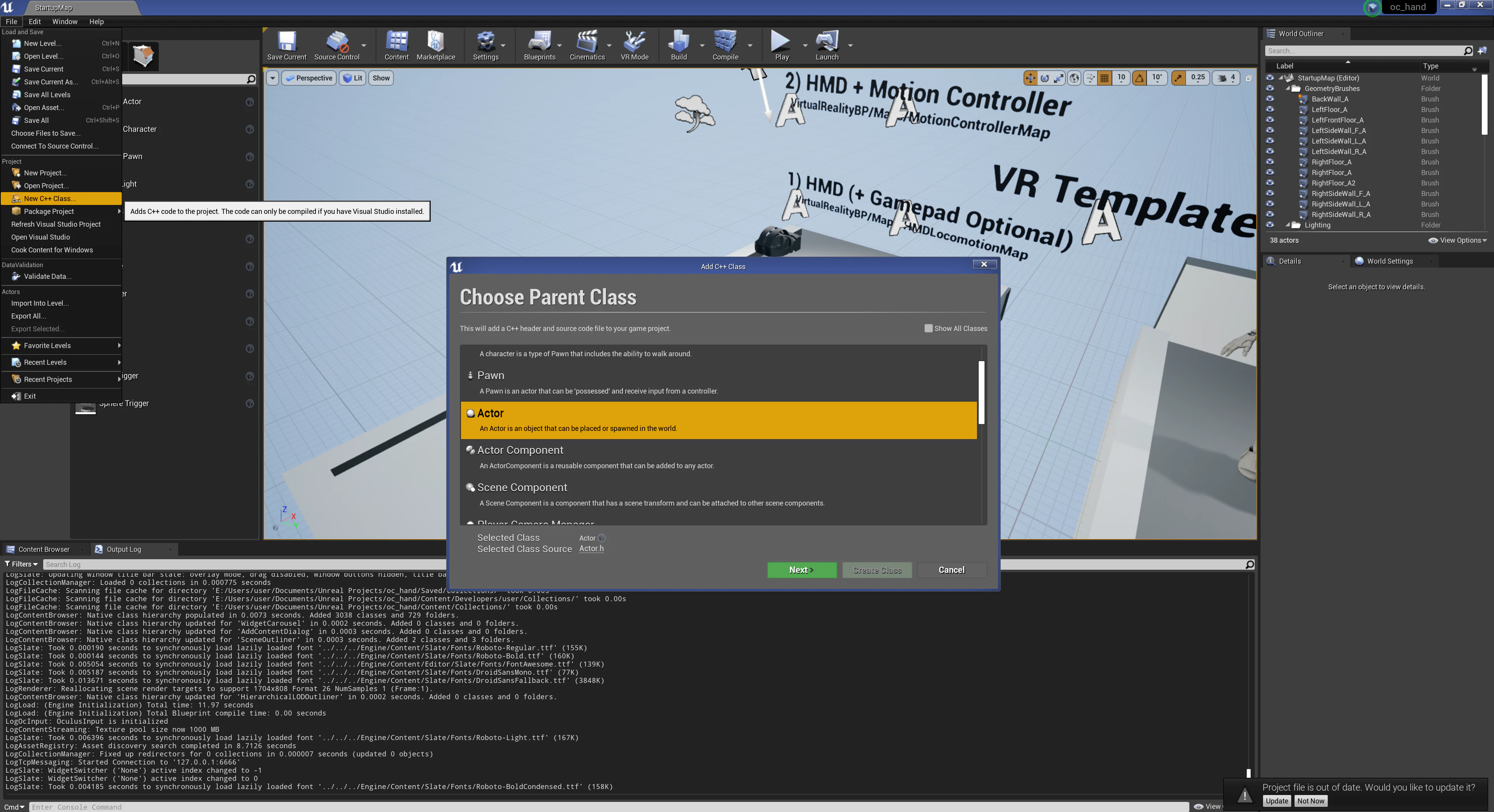Viewport: 1494px width, 812px height.
Task: Toggle rotation snap angle icon in viewport
Action: pyautogui.click(x=1140, y=78)
